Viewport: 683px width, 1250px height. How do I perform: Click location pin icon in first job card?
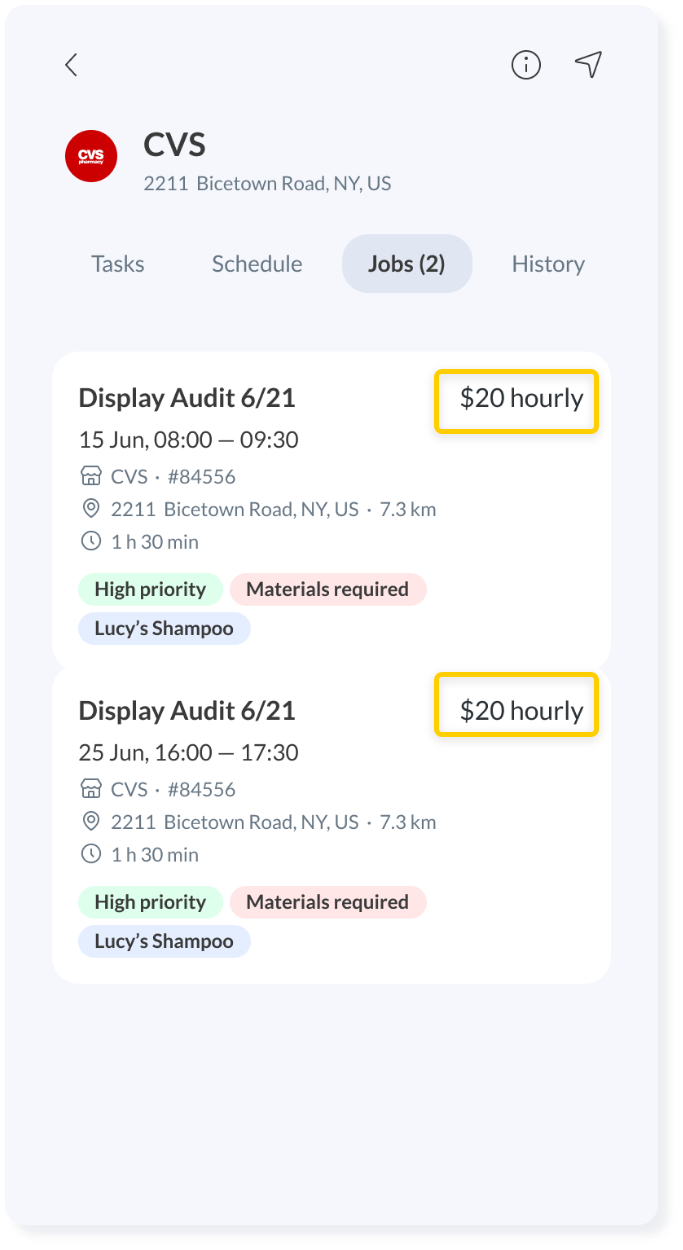pos(91,509)
